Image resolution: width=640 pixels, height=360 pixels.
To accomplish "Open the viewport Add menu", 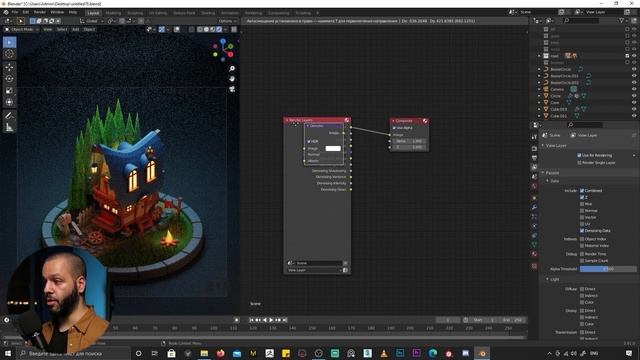I will tap(76, 29).
